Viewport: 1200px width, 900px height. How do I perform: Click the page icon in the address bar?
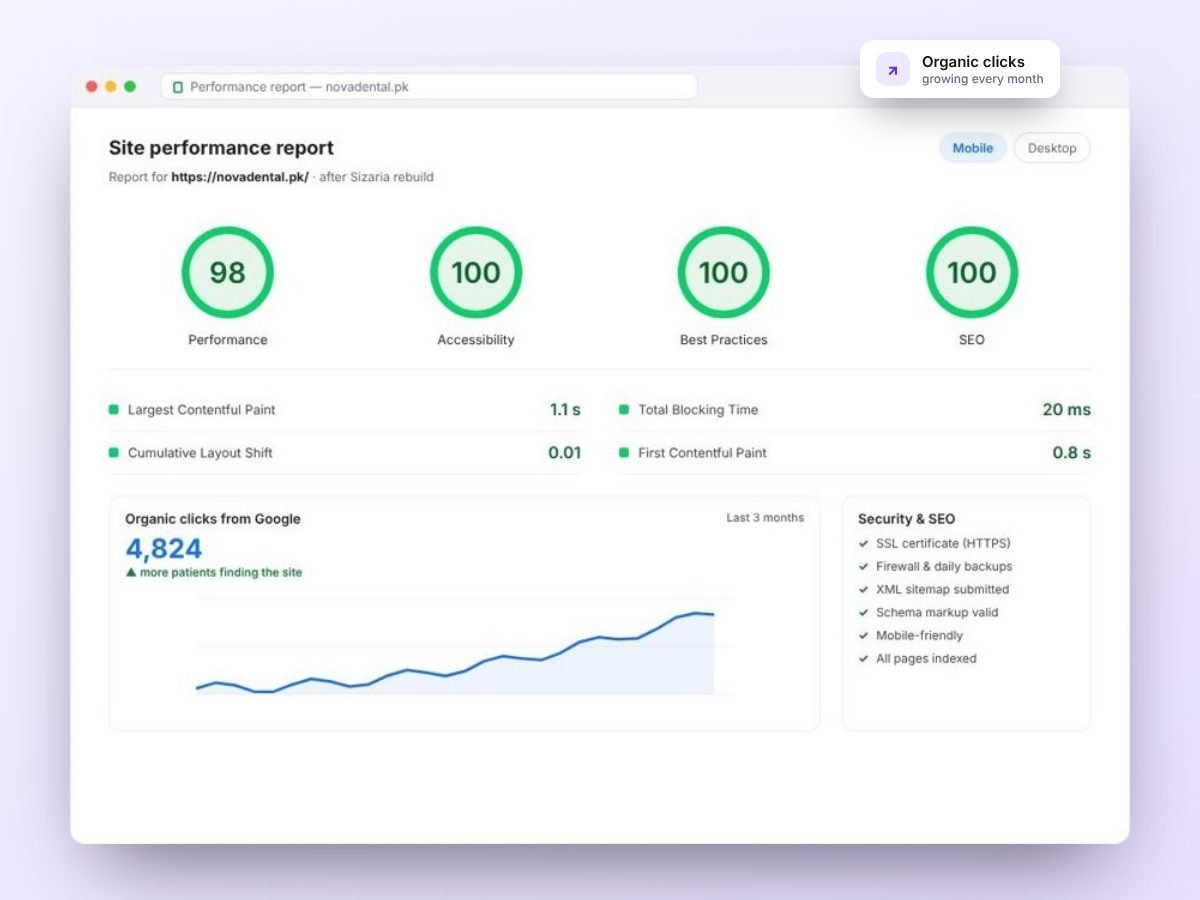(178, 87)
